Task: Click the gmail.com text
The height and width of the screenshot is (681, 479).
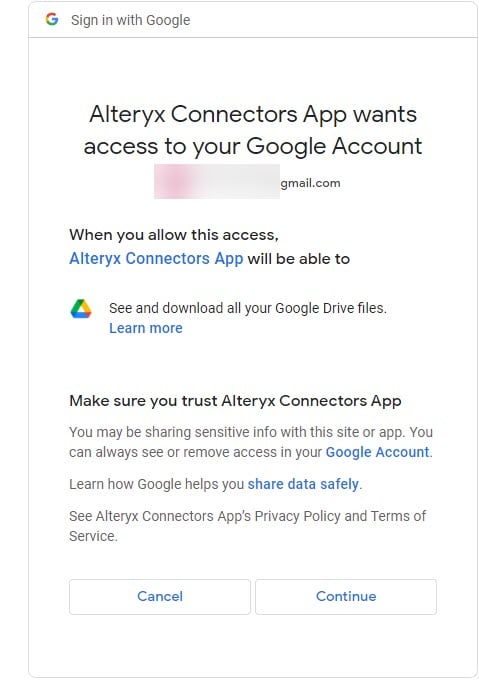Action: click(311, 183)
